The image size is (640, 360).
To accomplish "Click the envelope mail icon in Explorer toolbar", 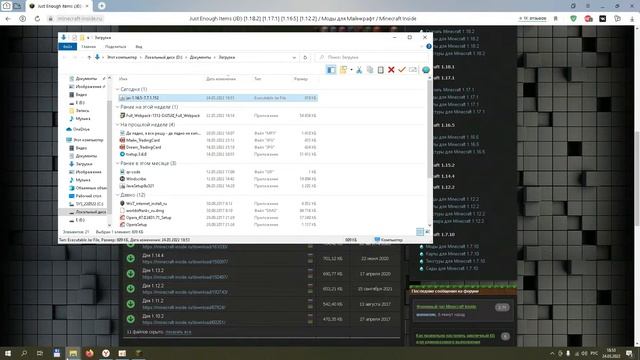I will 413,70.
